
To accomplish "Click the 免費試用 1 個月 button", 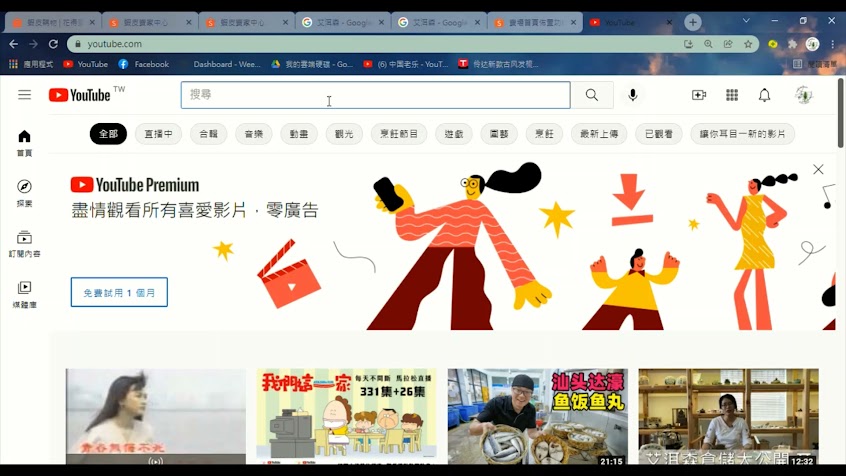I will 119,292.
